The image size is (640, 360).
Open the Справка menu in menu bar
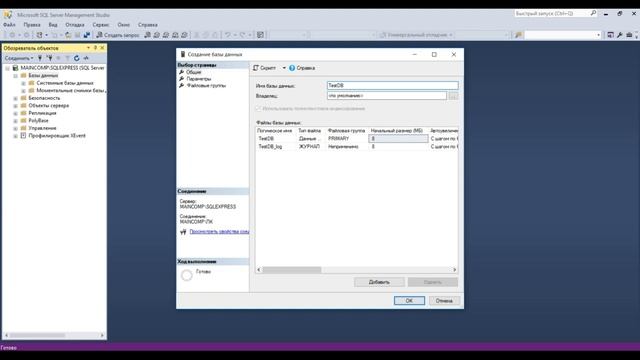pyautogui.click(x=147, y=24)
